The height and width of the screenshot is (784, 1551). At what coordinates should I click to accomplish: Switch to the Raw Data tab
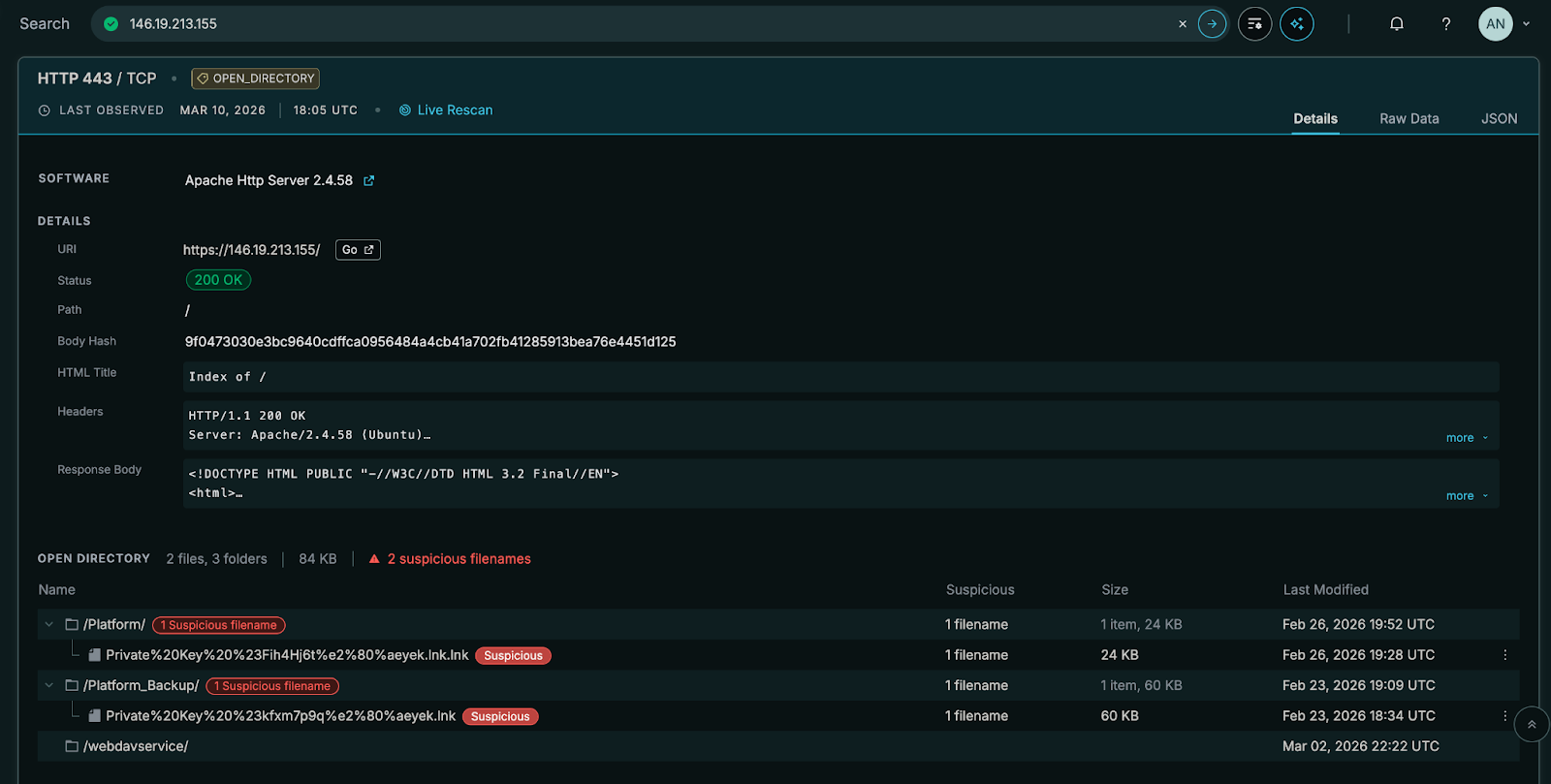click(1409, 118)
